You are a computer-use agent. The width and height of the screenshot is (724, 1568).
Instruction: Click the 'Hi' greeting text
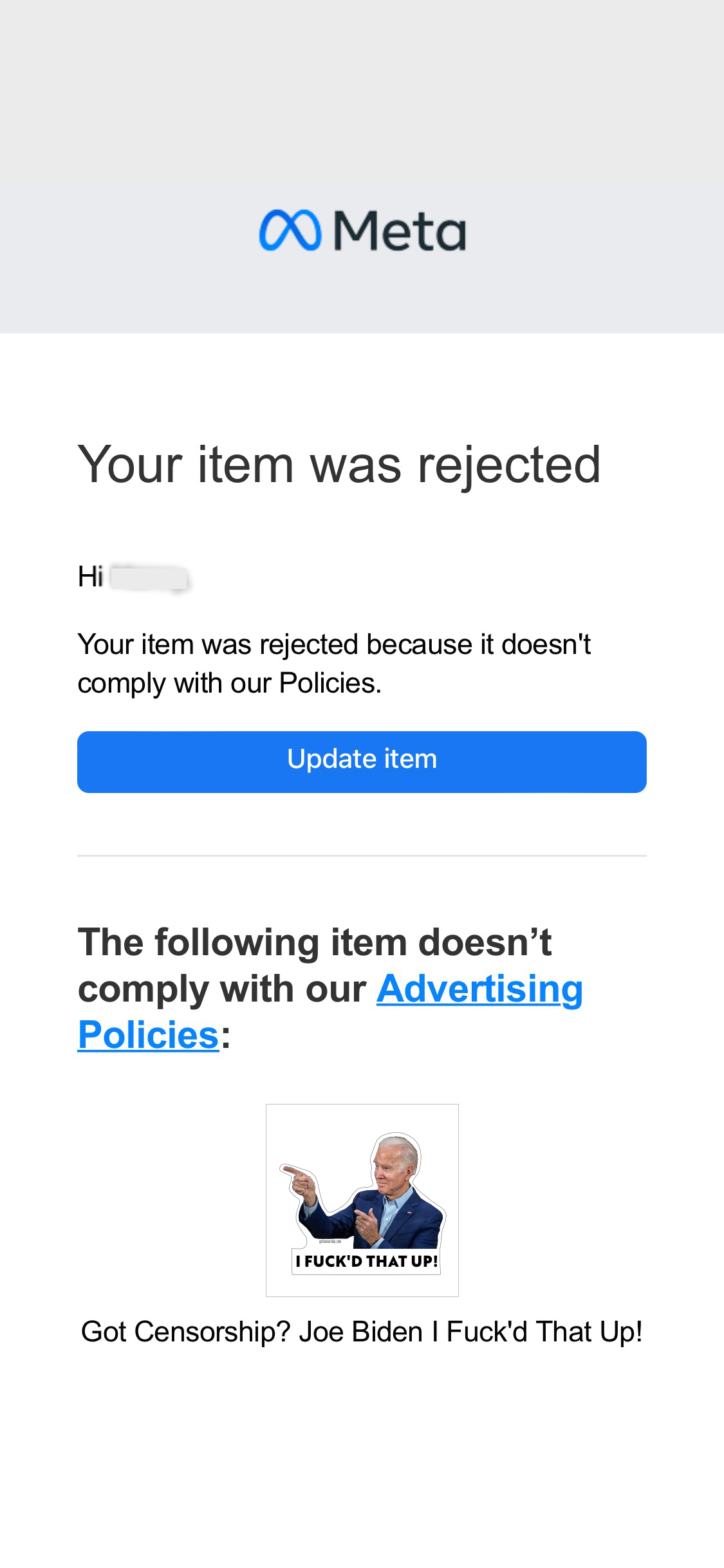pyautogui.click(x=90, y=577)
